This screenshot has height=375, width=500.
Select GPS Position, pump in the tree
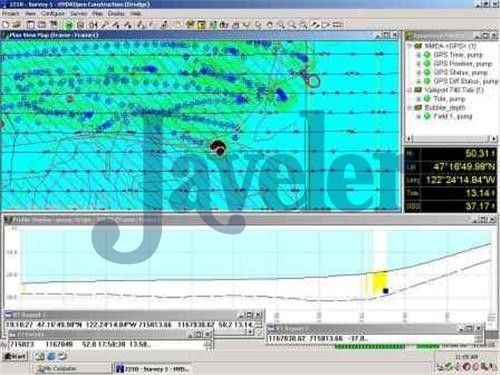pyautogui.click(x=463, y=64)
